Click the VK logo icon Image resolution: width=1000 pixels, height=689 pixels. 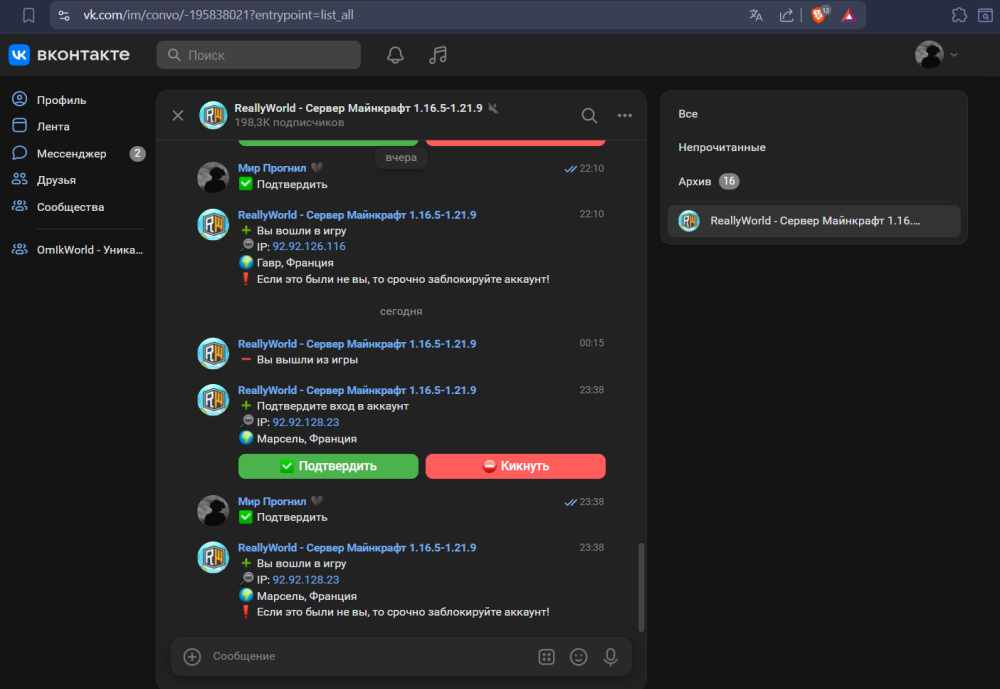(18, 55)
